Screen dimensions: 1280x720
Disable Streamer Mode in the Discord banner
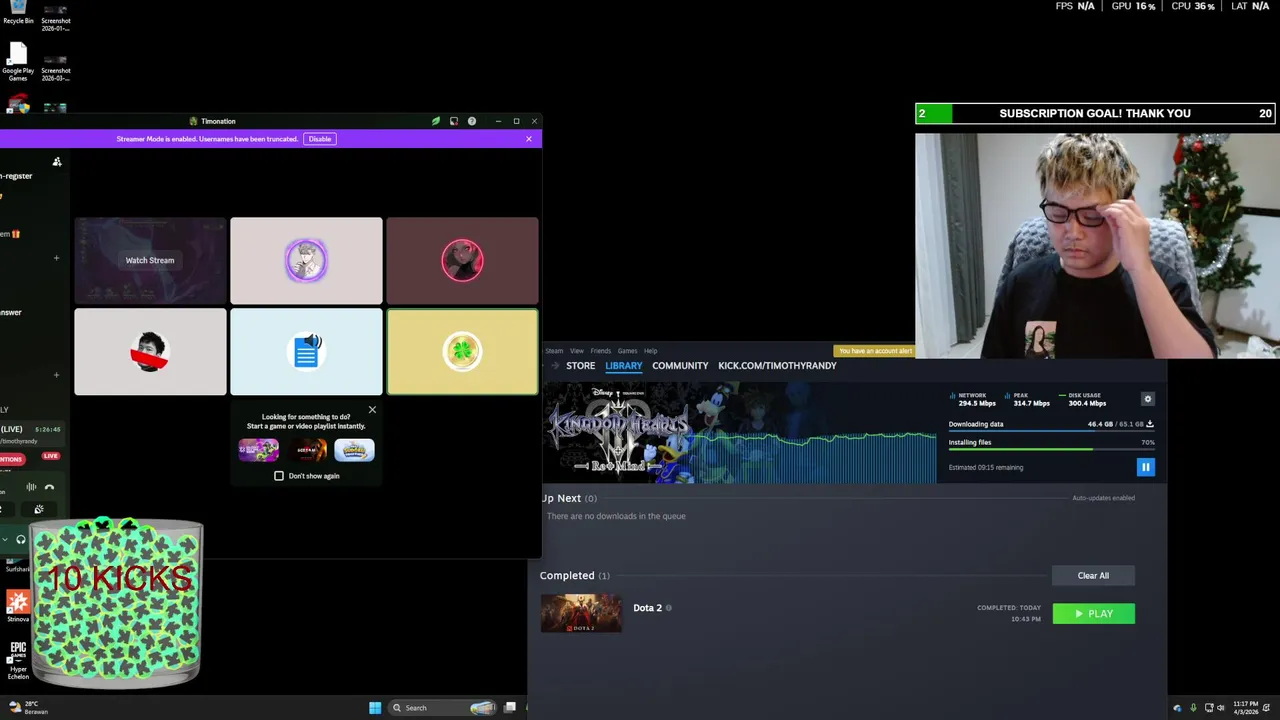(320, 139)
